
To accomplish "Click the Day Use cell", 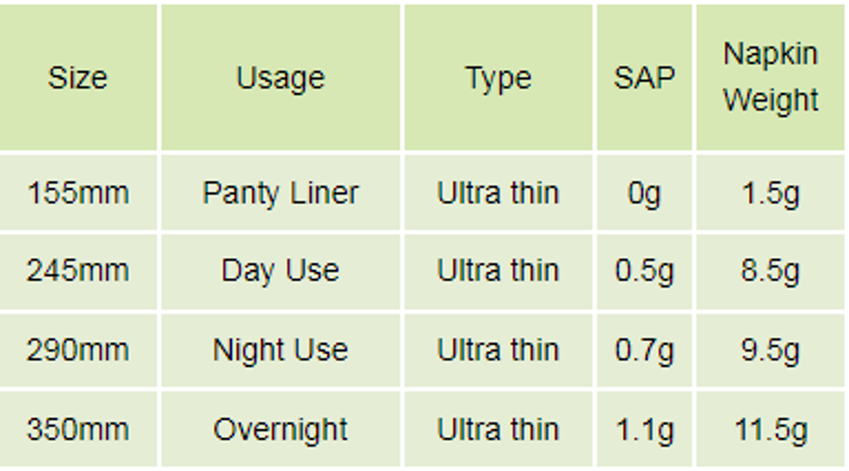I will pyautogui.click(x=280, y=271).
